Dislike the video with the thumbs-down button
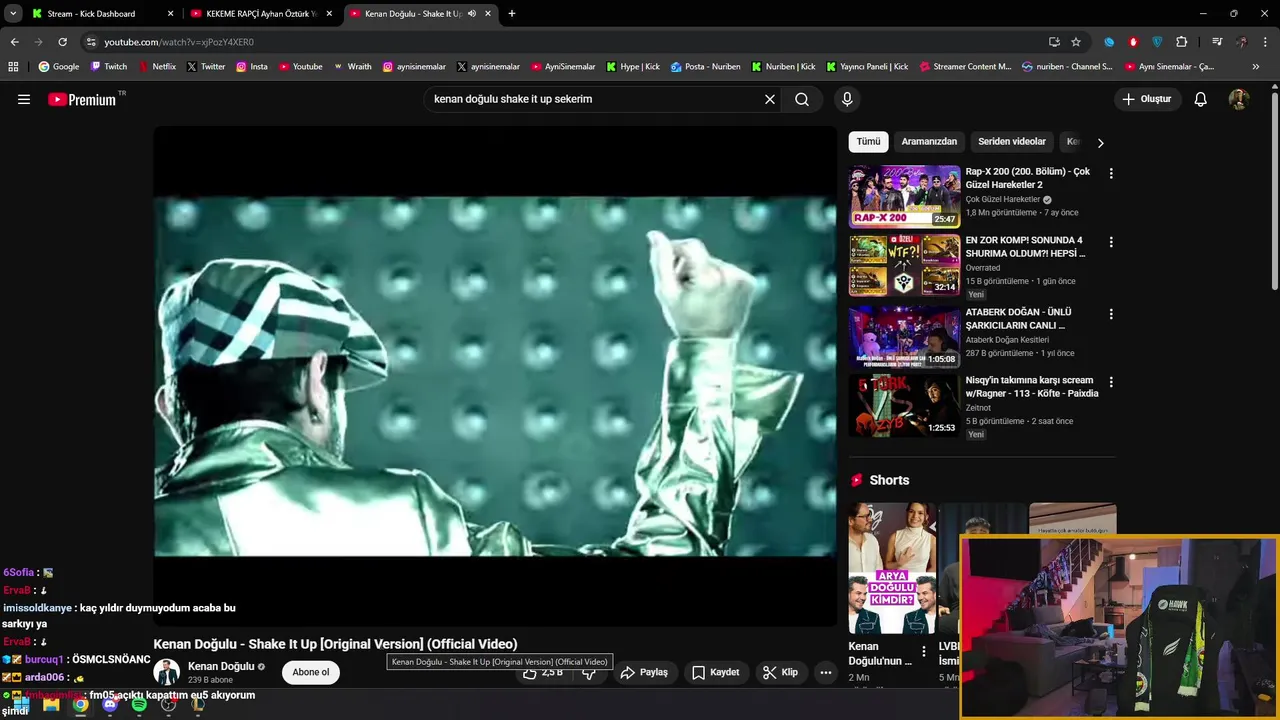The height and width of the screenshot is (720, 1280). (x=590, y=673)
